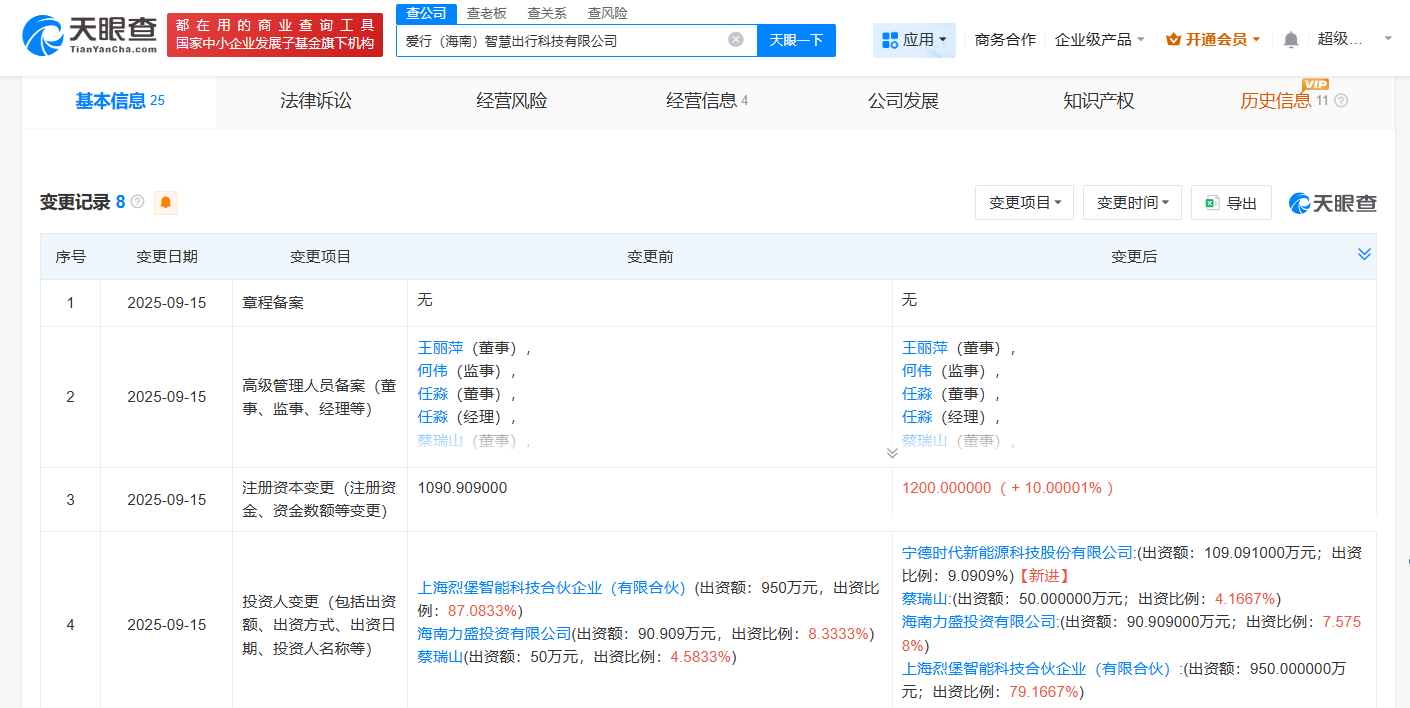
Task: Clear the search box using the X icon
Action: pos(734,40)
